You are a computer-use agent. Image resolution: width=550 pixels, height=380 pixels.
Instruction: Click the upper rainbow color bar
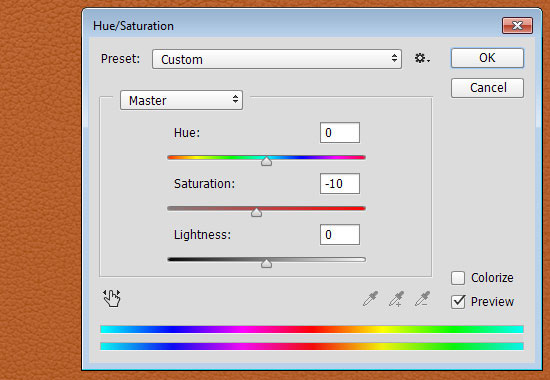click(312, 329)
